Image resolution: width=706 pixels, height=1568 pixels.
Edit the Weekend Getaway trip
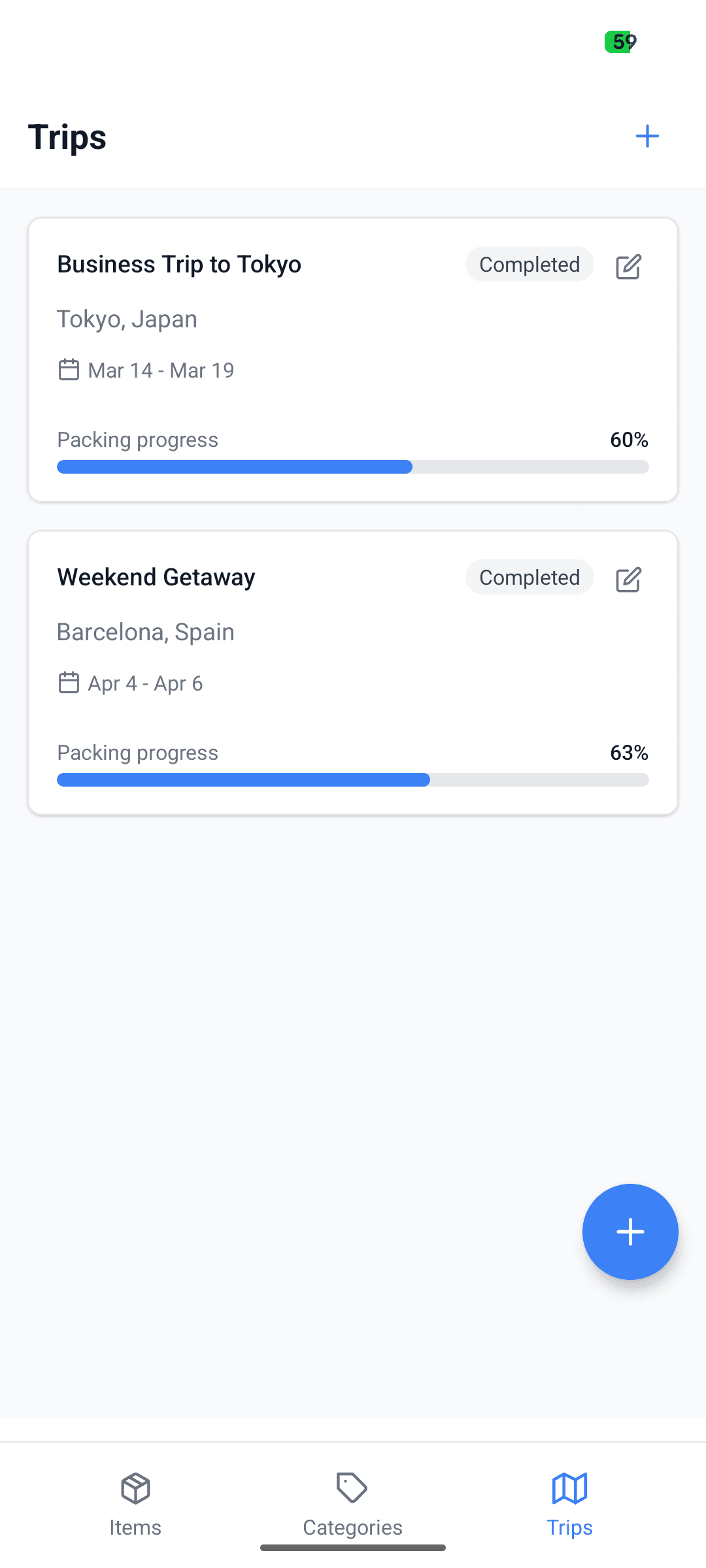[x=628, y=579]
